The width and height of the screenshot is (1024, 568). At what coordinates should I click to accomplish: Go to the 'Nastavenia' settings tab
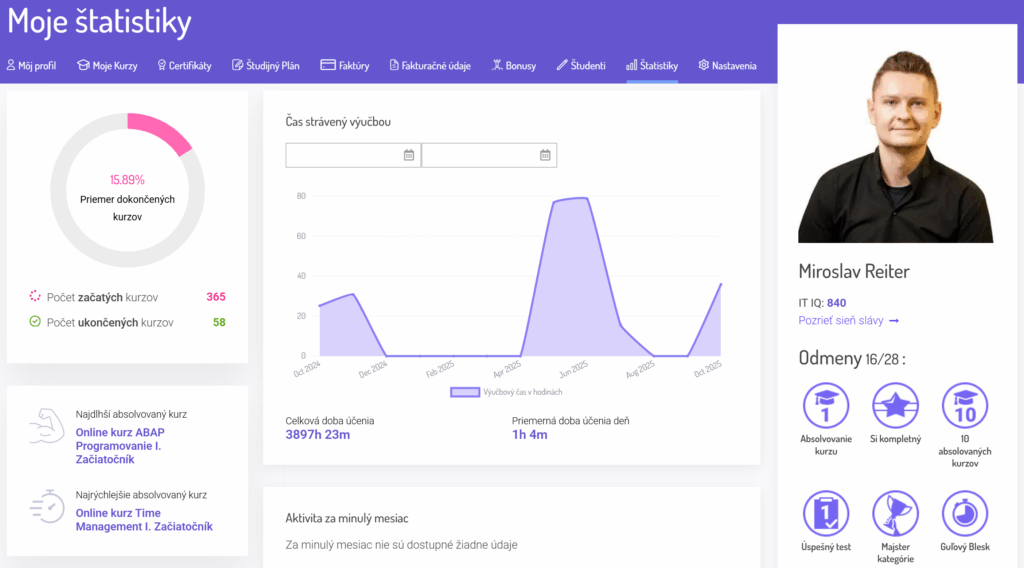(727, 66)
